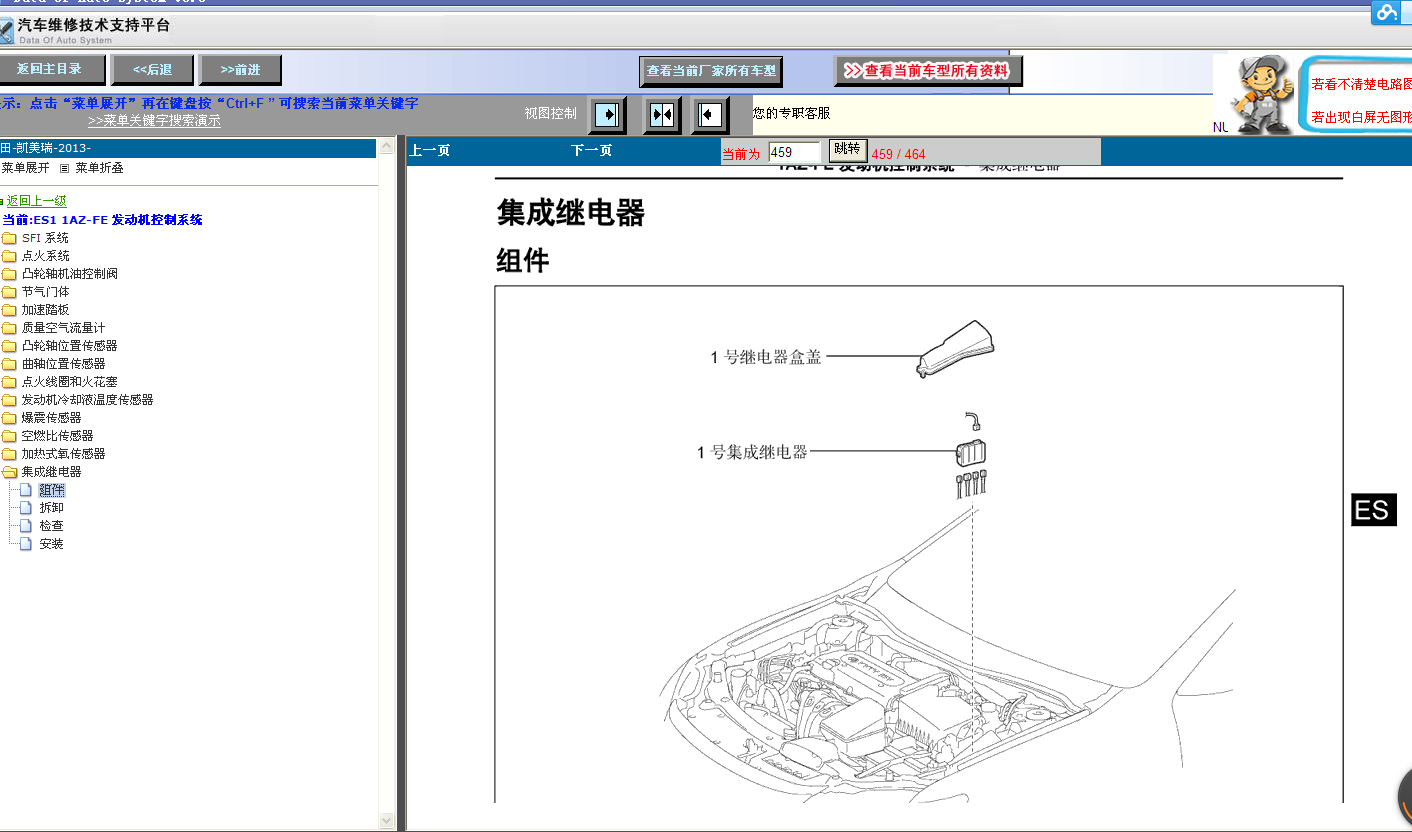Viewport: 1412px width, 832px height.
Task: Select the 拆卸 document
Action: click(51, 508)
